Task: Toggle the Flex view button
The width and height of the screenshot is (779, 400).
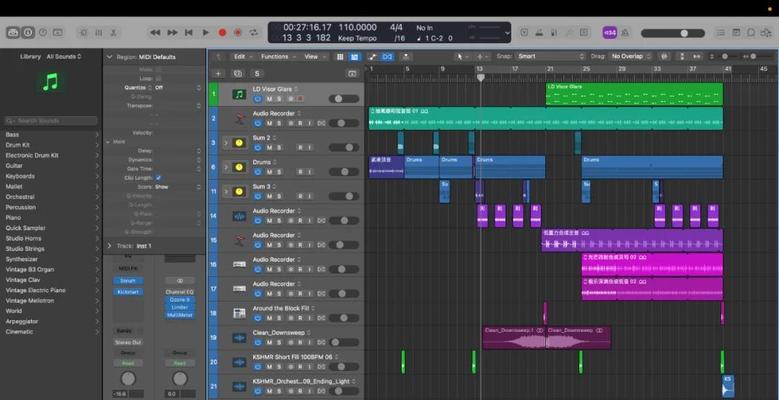Action: pyautogui.click(x=388, y=57)
